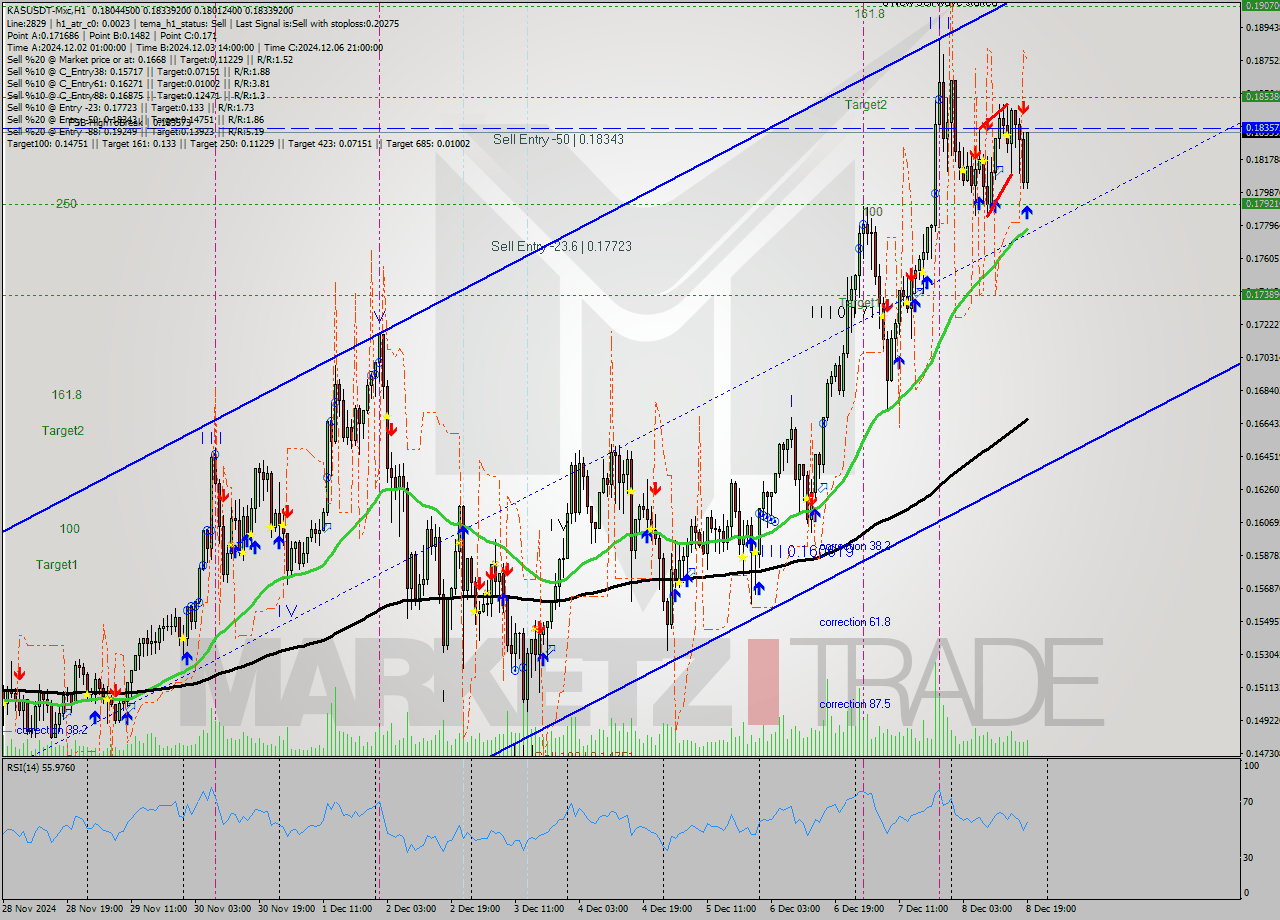Viewport: 1280px width, 920px height.
Task: Click the 0.16451 price axis value
Action: pos(1262,456)
